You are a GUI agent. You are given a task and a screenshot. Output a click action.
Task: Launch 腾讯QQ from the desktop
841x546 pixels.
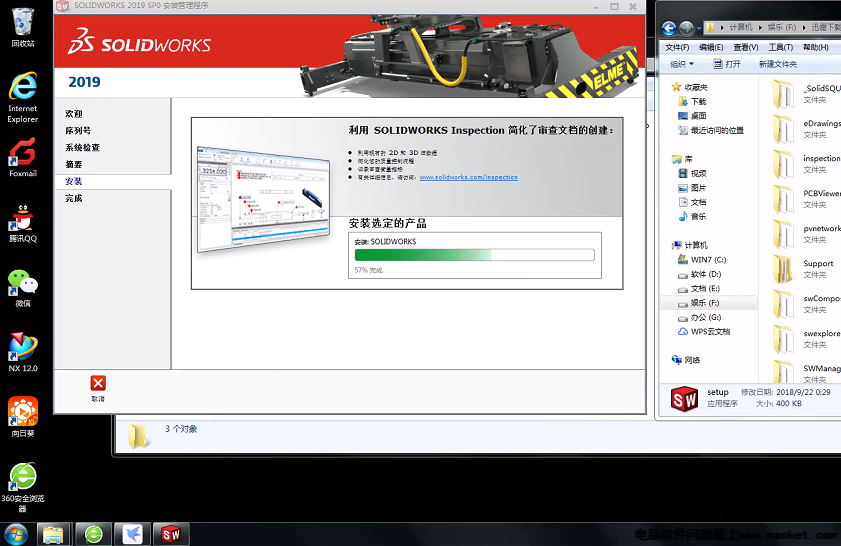click(x=23, y=223)
